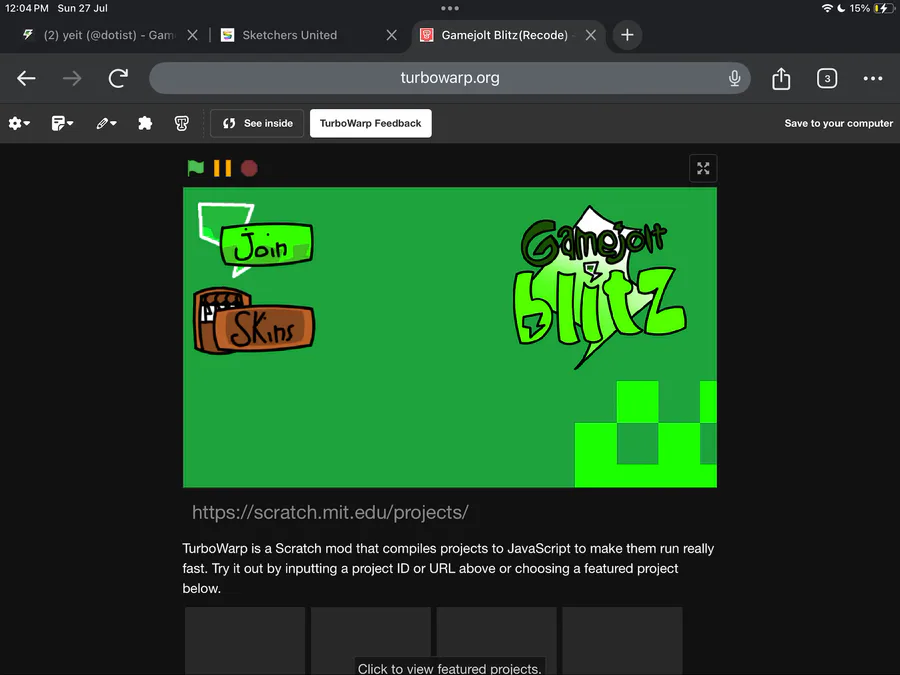The width and height of the screenshot is (900, 675).
Task: Click Save to your computer
Action: click(x=839, y=123)
